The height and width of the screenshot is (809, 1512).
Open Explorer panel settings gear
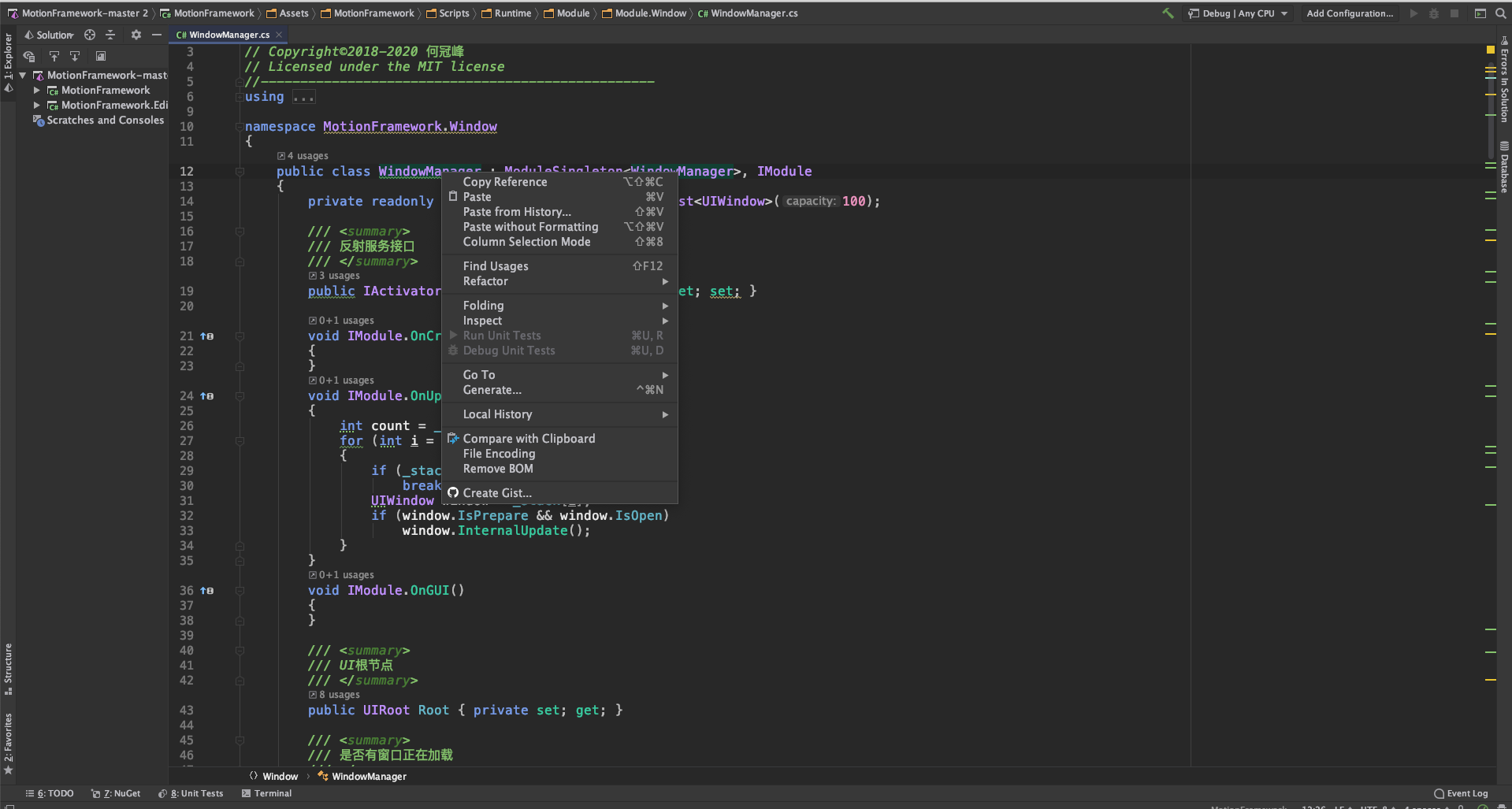[136, 35]
